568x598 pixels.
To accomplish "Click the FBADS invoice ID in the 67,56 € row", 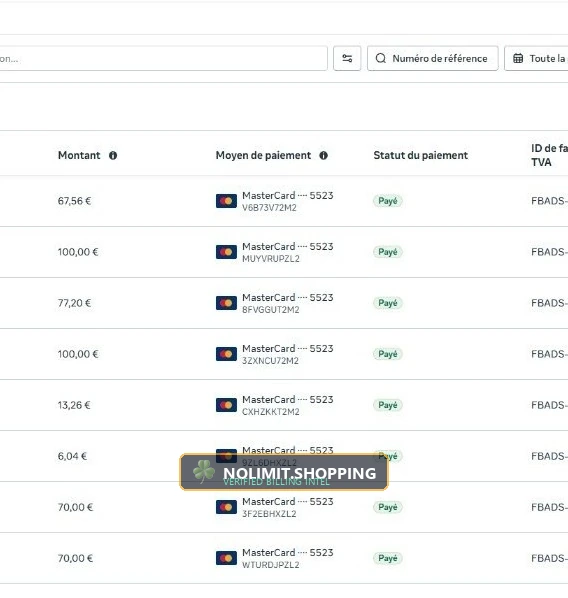I will click(549, 201).
